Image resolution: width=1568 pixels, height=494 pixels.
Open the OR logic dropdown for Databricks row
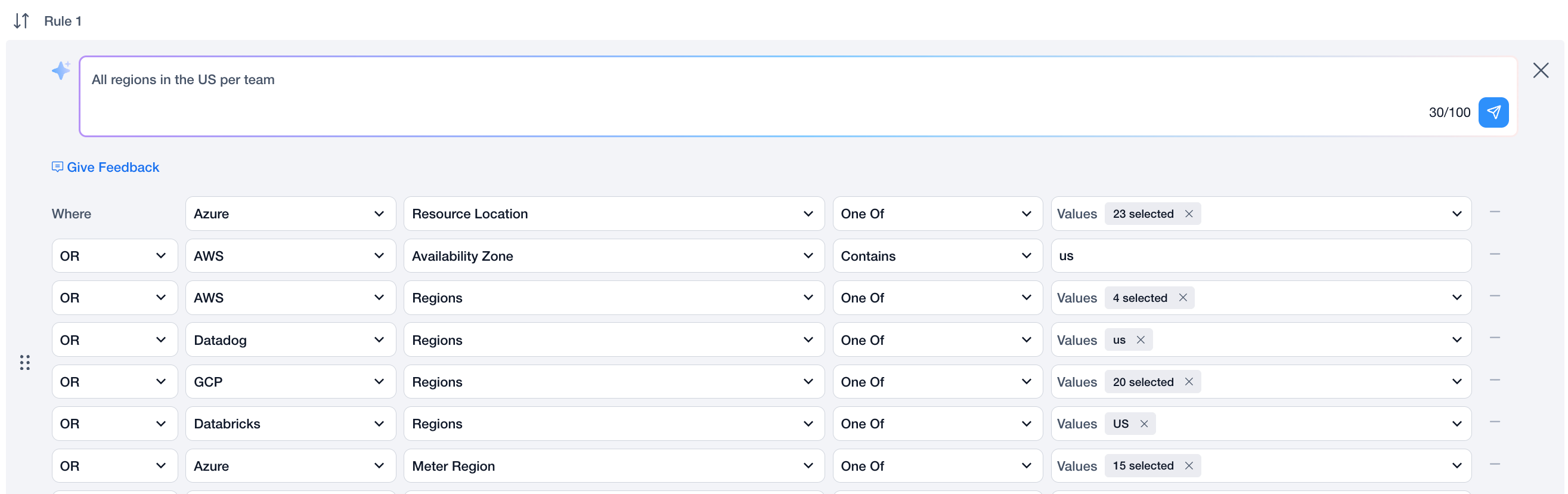[x=114, y=424]
